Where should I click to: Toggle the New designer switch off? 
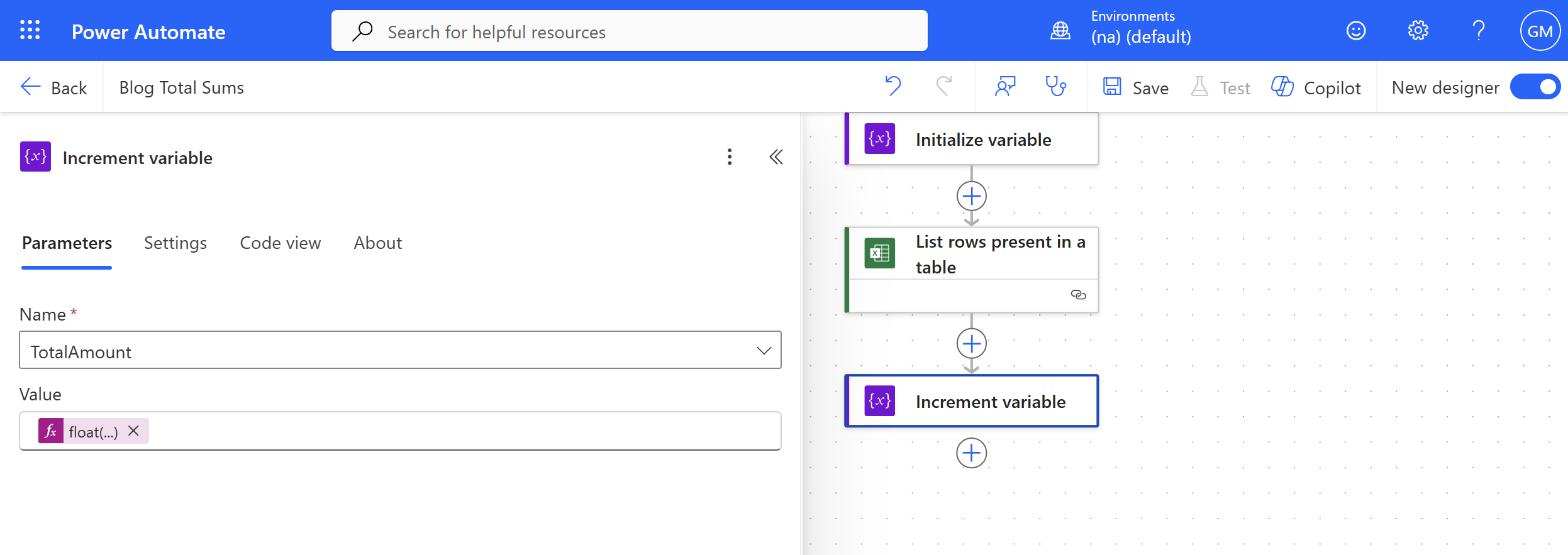(x=1535, y=87)
